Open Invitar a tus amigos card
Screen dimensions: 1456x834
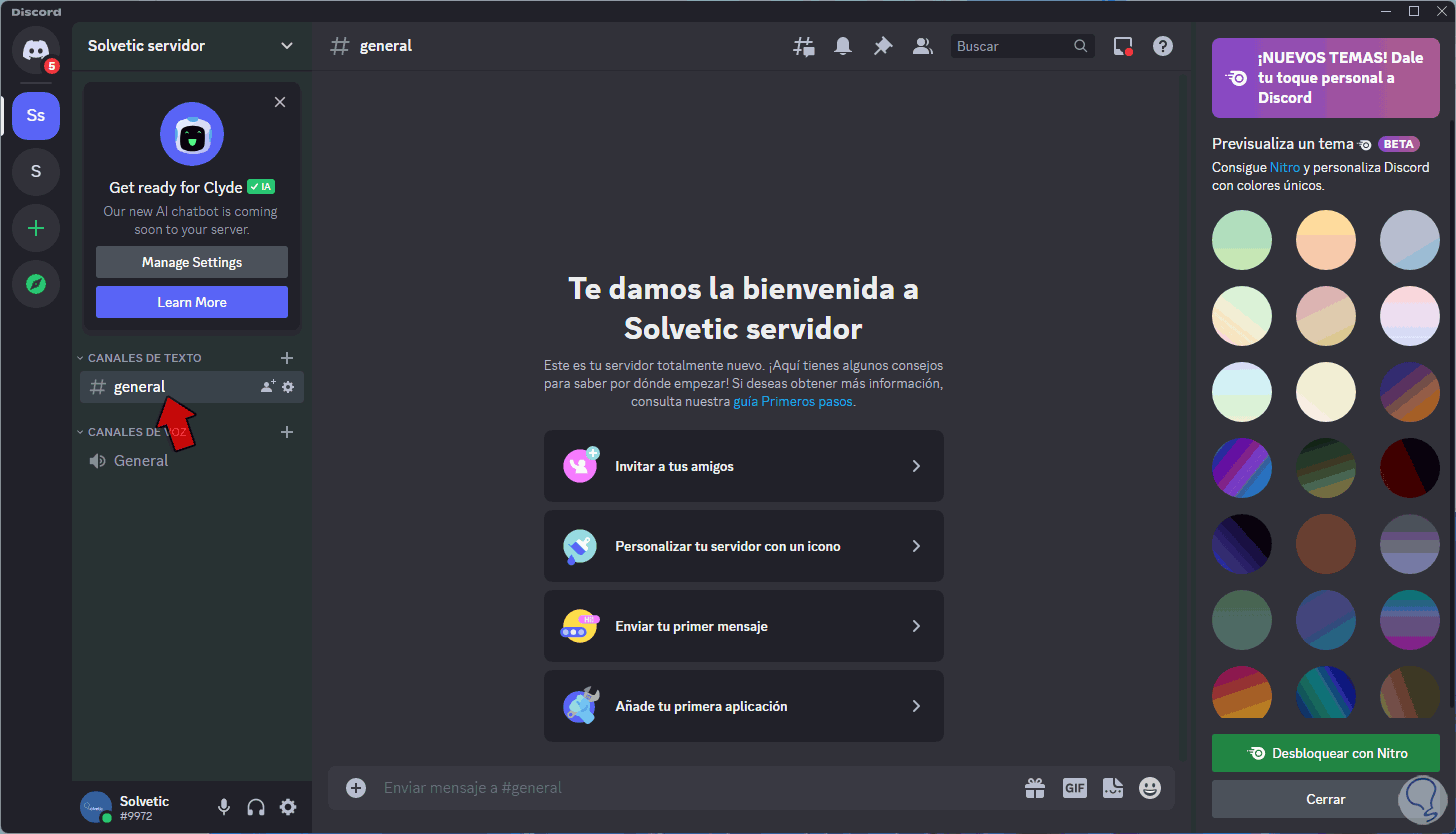tap(744, 466)
